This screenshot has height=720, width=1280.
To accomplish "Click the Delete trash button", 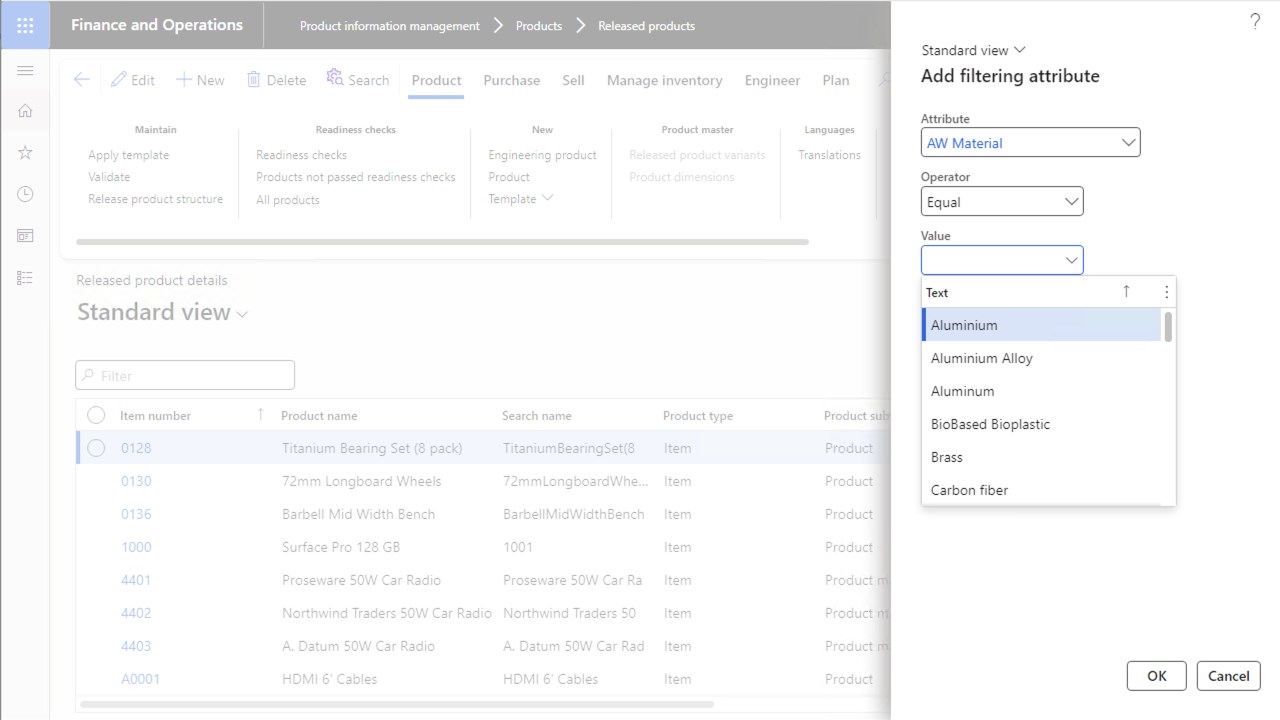I will pyautogui.click(x=276, y=80).
